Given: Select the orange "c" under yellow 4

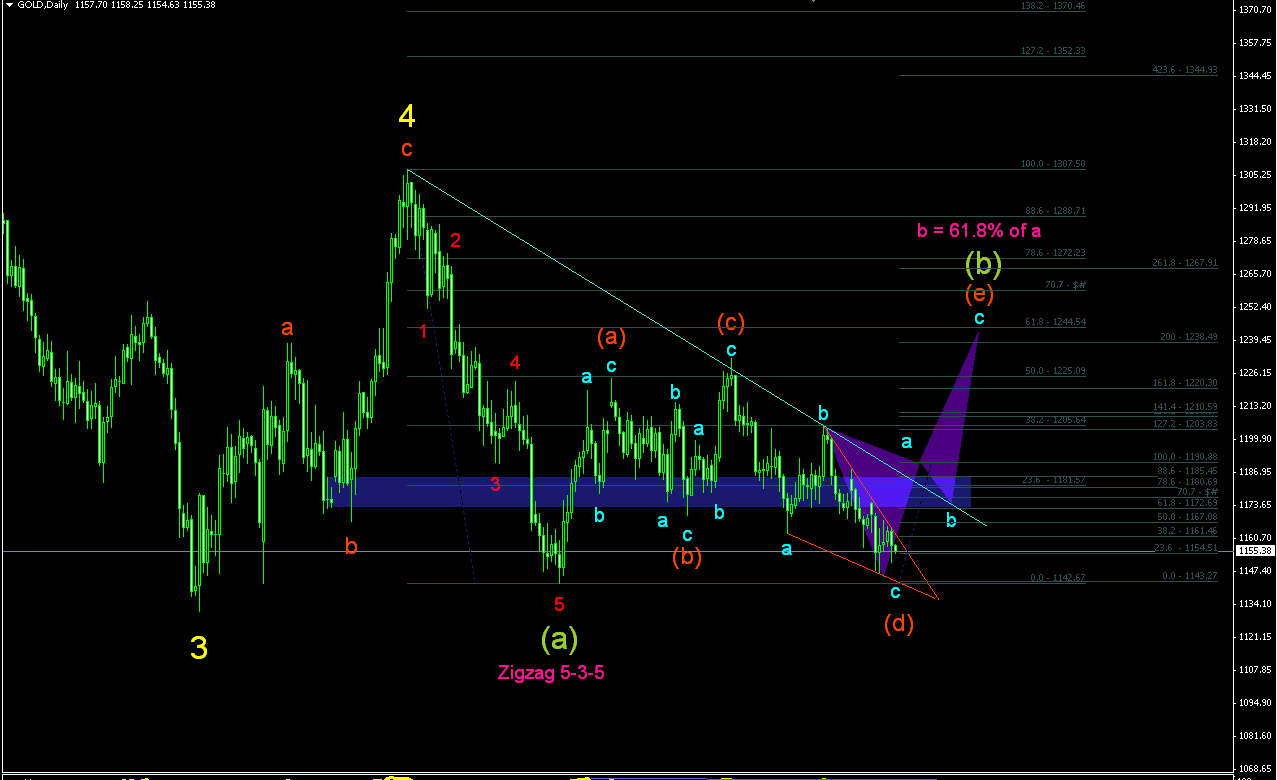Looking at the screenshot, I should [x=406, y=149].
